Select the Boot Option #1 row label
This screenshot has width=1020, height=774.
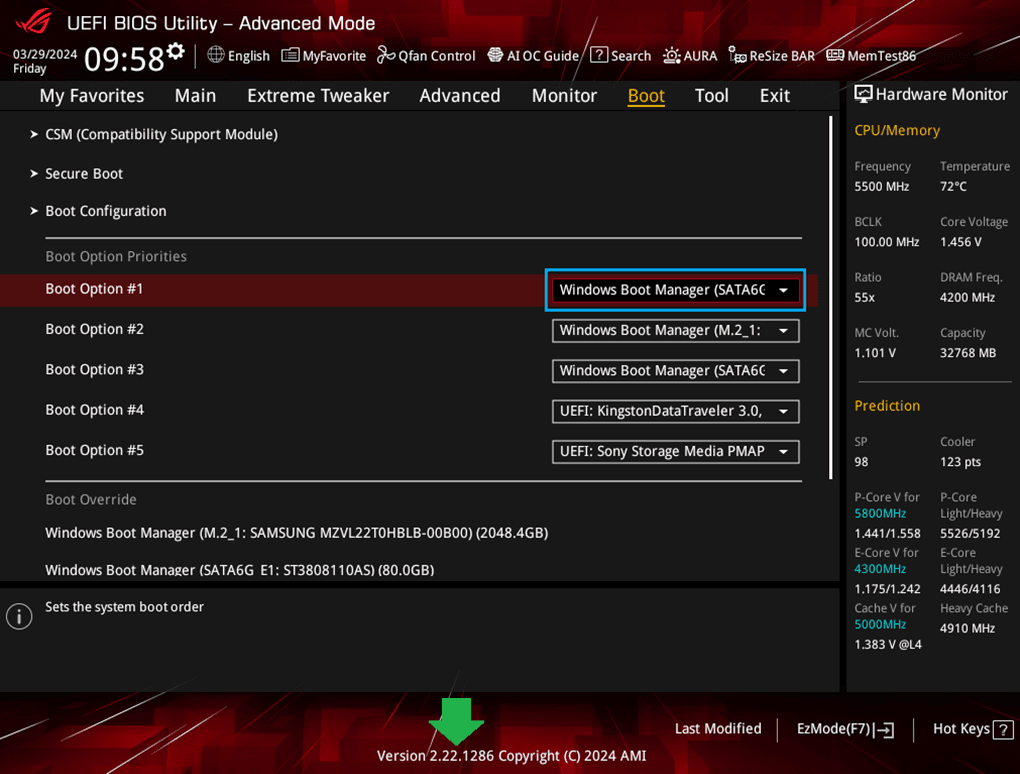[x=94, y=289]
